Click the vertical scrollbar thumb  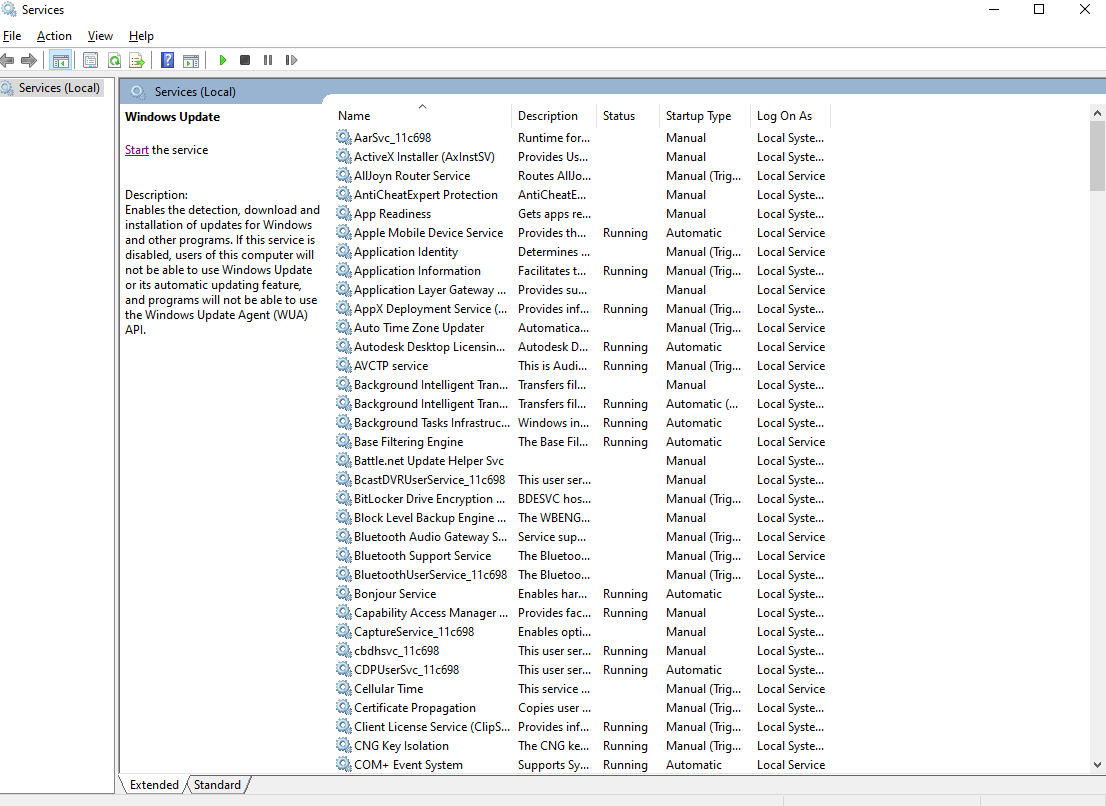pyautogui.click(x=1097, y=156)
